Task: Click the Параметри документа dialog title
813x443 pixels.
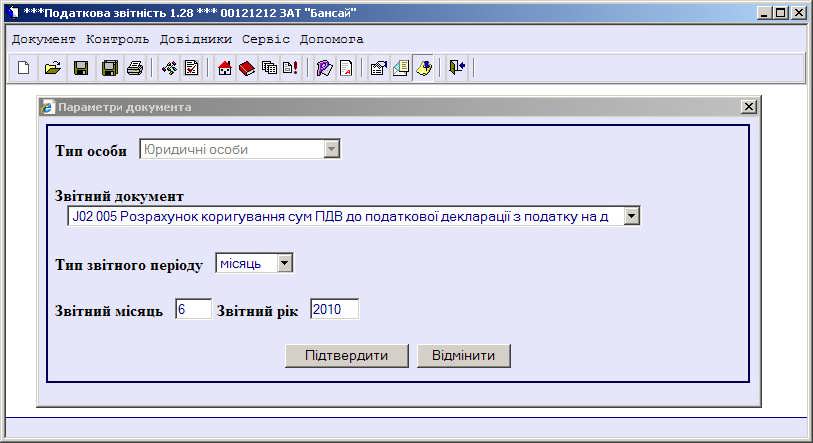Action: [x=124, y=107]
